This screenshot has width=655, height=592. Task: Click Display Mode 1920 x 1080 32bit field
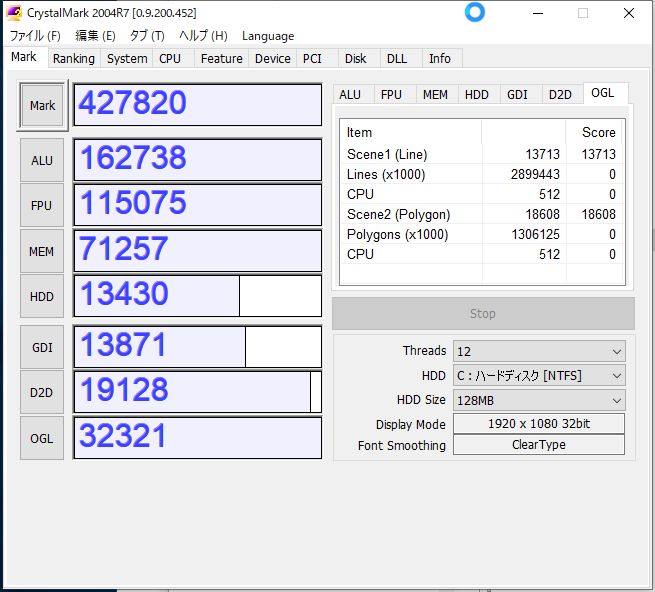tap(539, 424)
